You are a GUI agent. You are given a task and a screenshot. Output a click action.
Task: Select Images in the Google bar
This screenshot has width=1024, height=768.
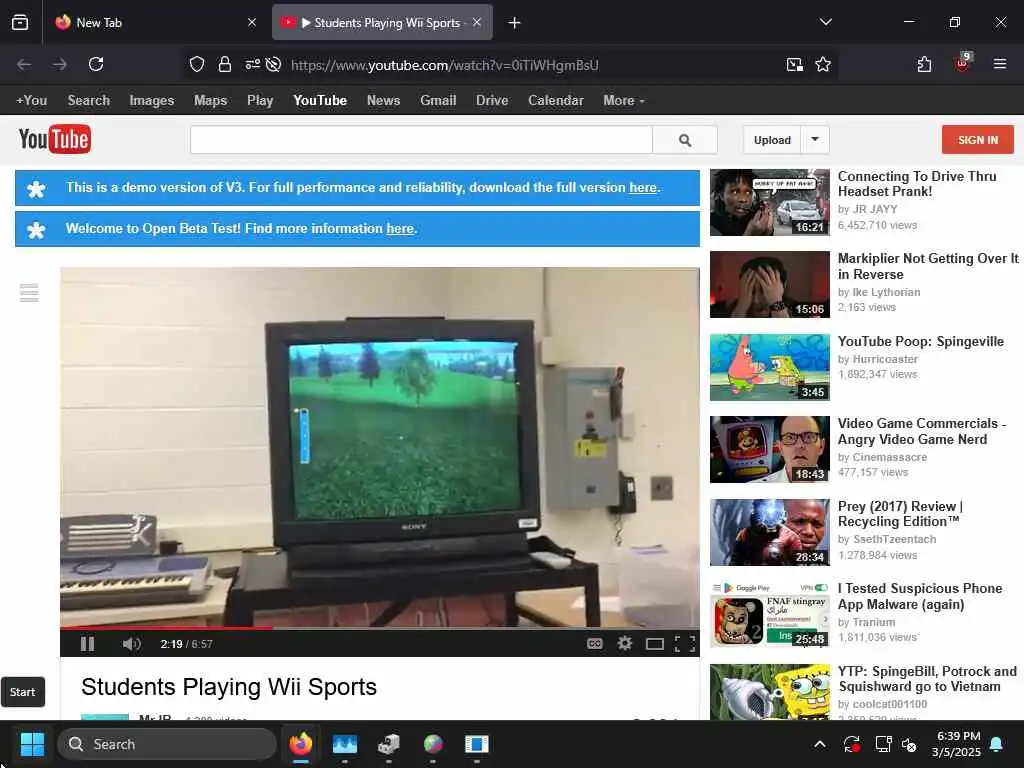(x=152, y=101)
